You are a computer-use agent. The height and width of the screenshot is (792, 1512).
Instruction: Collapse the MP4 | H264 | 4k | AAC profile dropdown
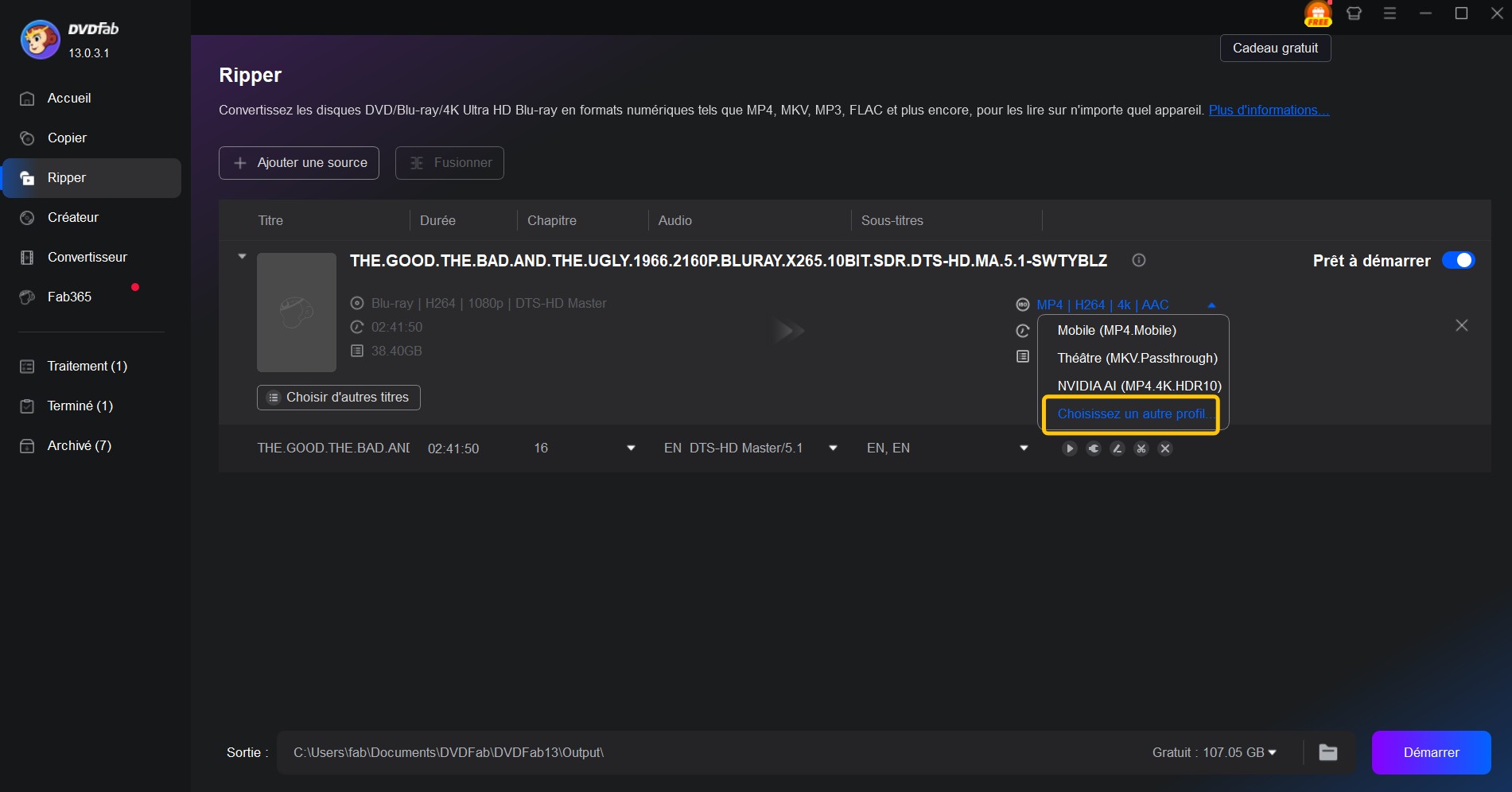coord(1211,305)
